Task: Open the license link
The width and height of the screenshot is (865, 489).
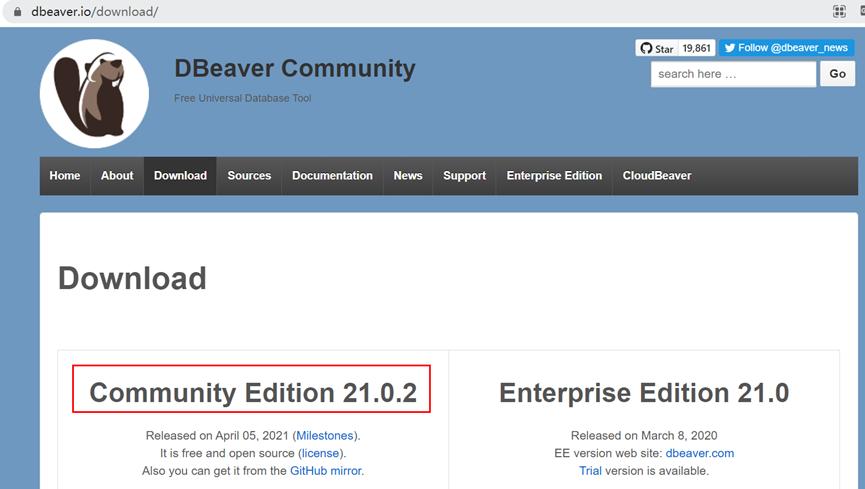Action: [x=321, y=453]
